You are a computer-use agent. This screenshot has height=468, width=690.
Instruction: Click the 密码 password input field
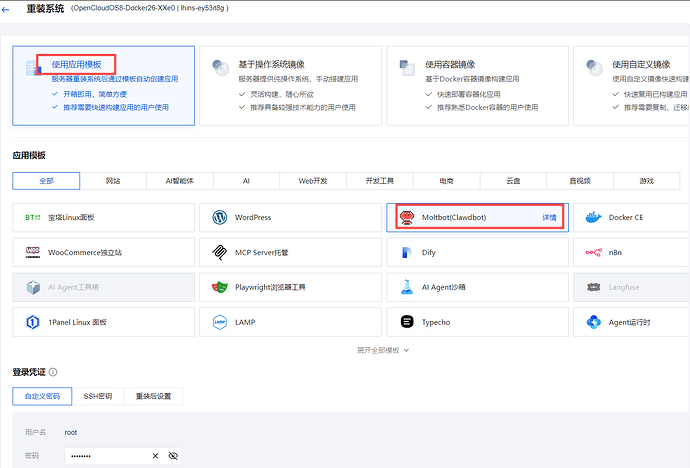pyautogui.click(x=123, y=456)
